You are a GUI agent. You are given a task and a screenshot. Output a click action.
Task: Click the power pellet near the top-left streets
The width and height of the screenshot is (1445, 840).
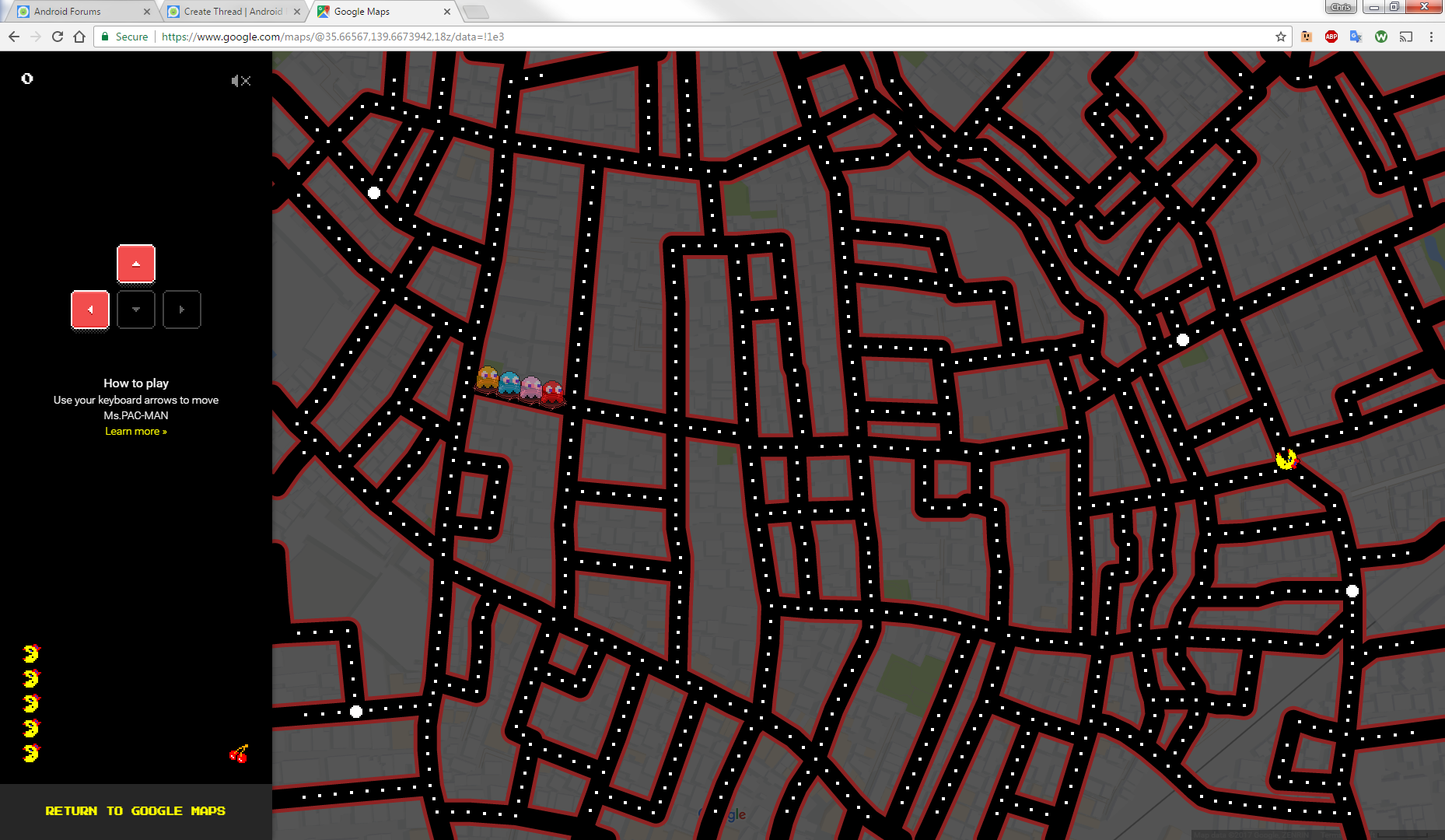(x=374, y=193)
